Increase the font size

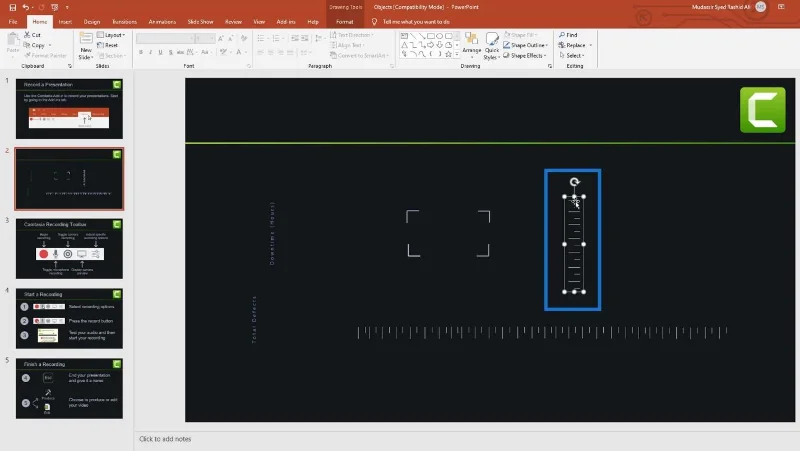(x=221, y=38)
